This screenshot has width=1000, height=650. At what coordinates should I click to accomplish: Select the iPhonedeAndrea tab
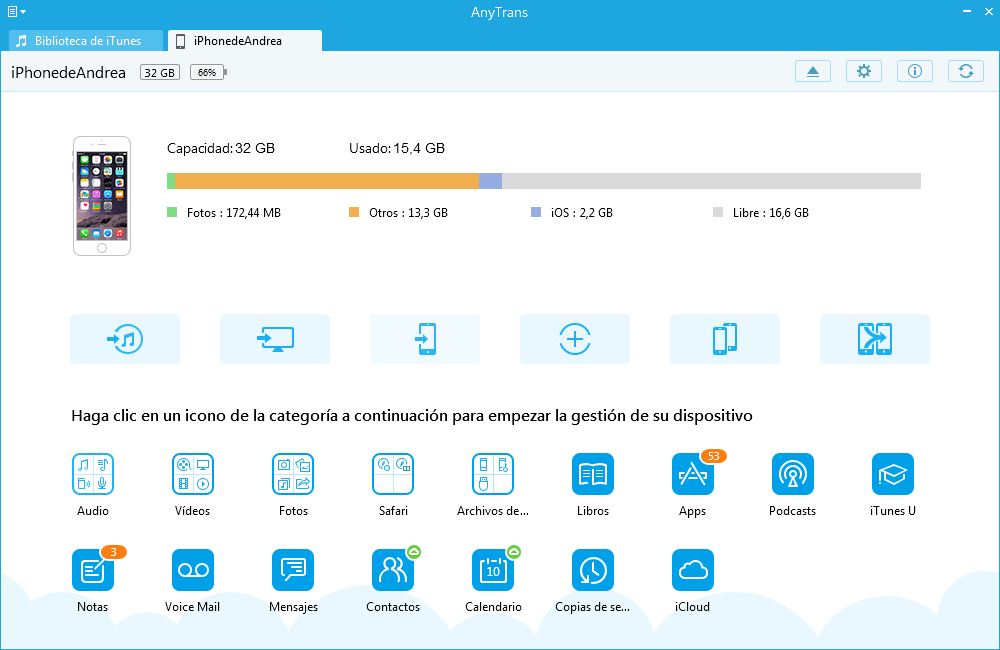pyautogui.click(x=245, y=41)
